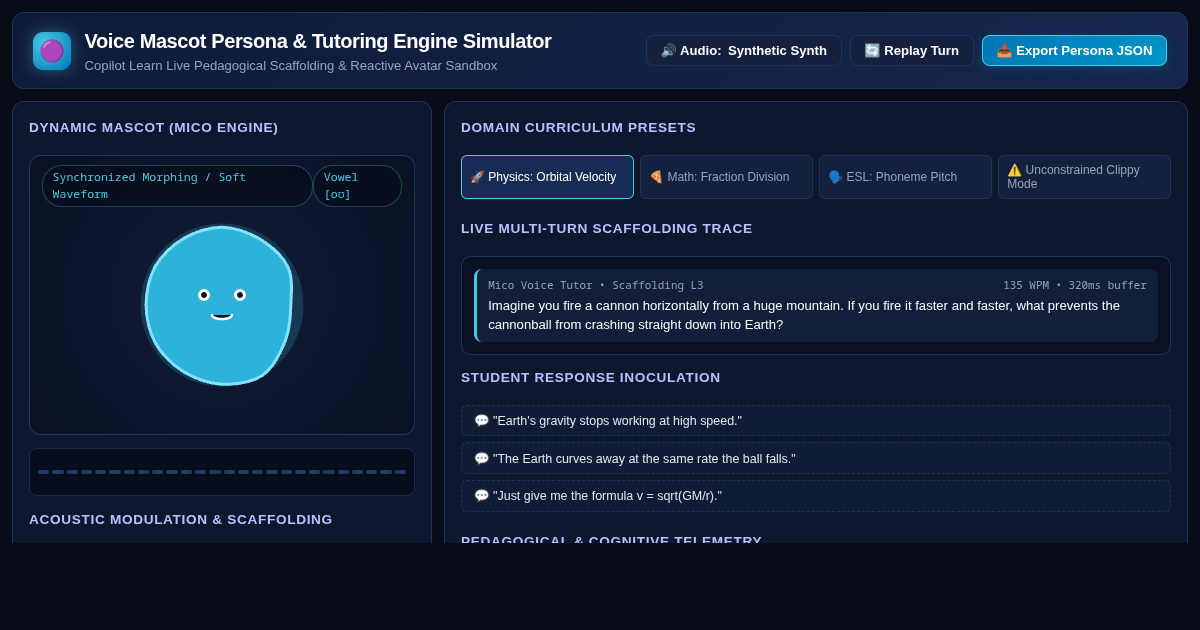Screen dimensions: 1200x630
Task: Click the Replay Turn button
Action: 912,51
